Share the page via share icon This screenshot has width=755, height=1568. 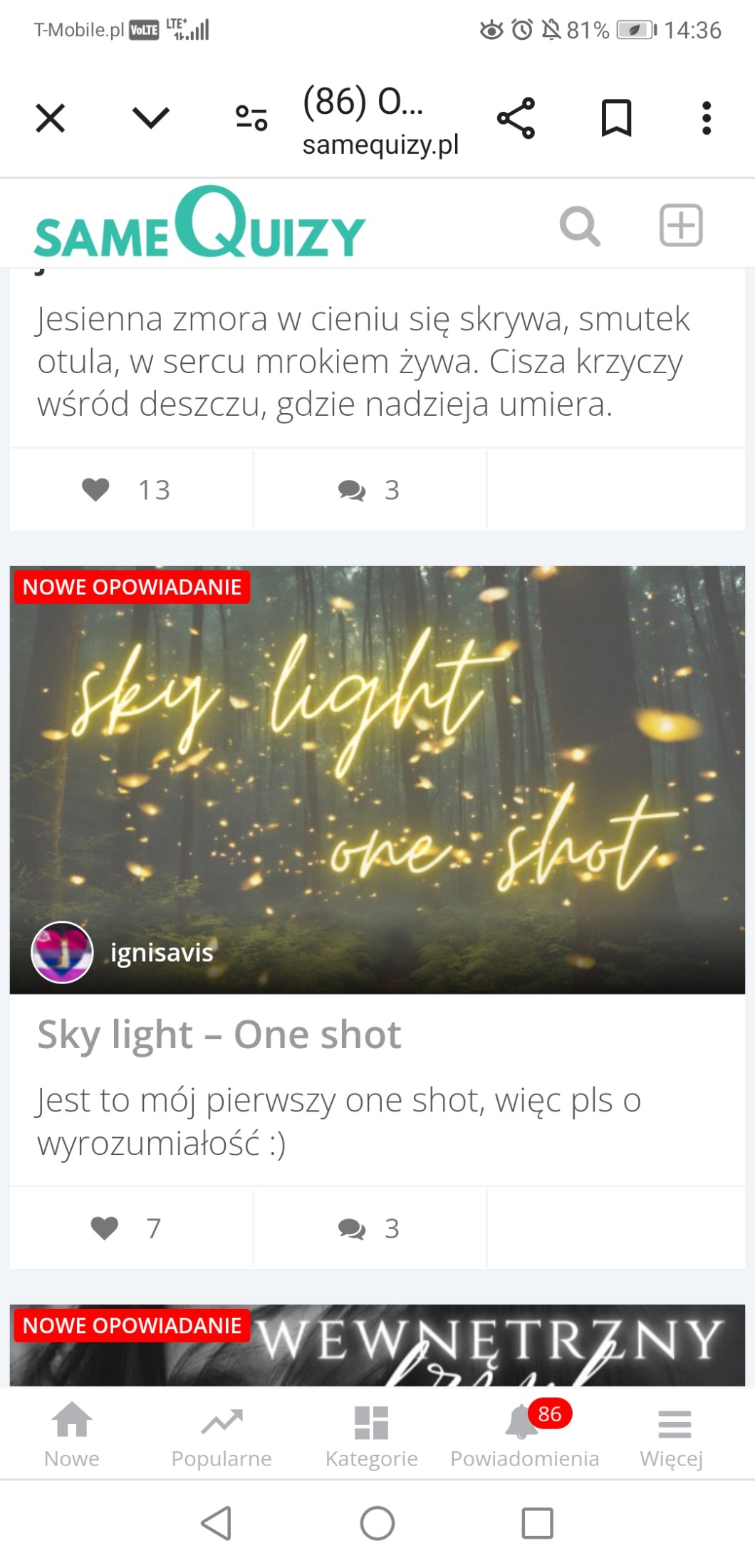coord(516,117)
